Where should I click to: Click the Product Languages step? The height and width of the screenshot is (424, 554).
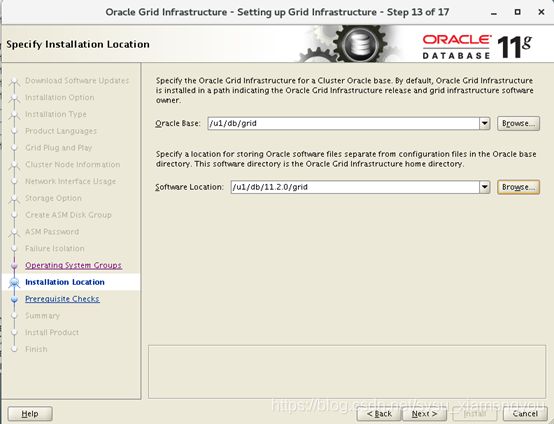[x=61, y=131]
